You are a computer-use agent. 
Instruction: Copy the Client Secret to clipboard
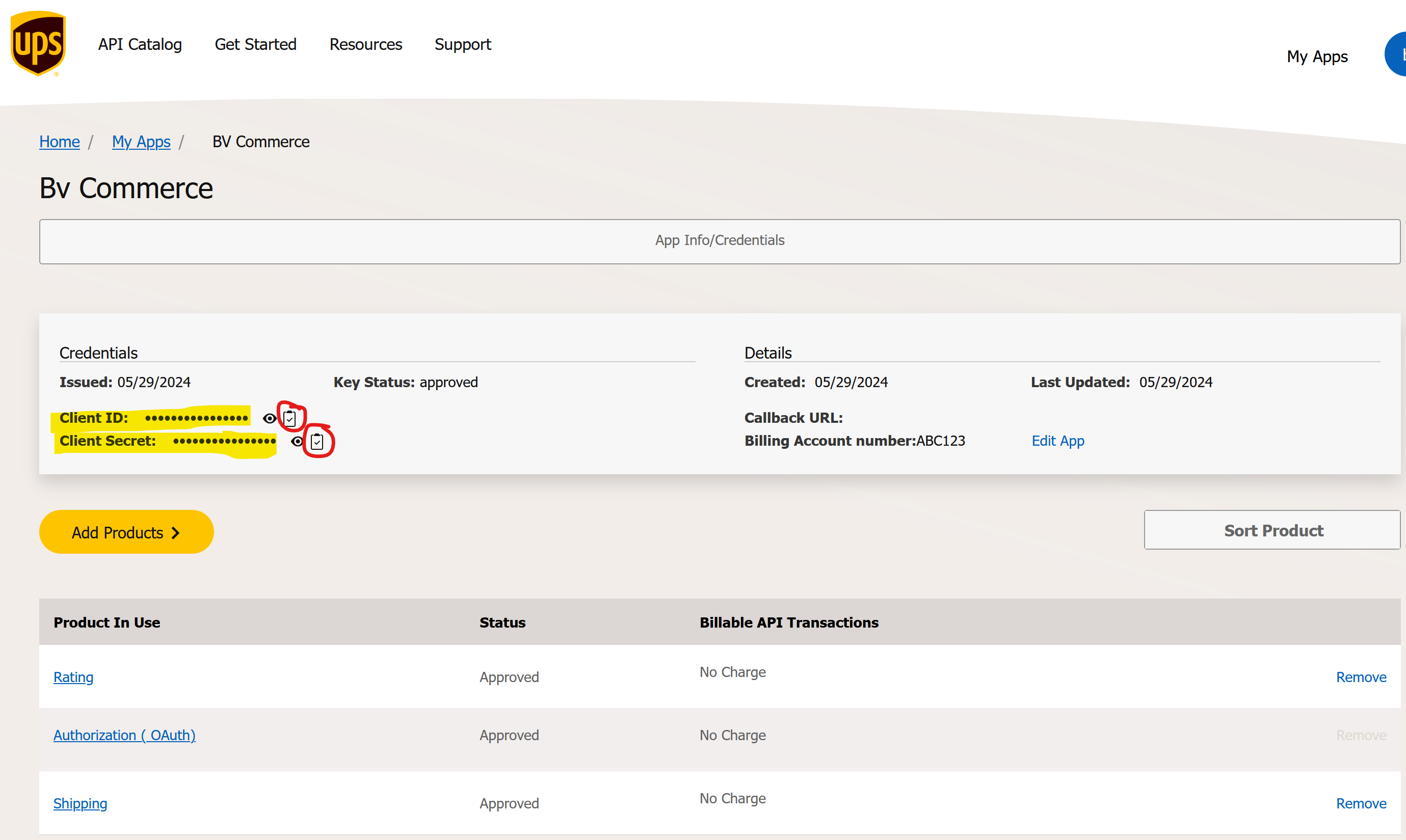click(317, 442)
